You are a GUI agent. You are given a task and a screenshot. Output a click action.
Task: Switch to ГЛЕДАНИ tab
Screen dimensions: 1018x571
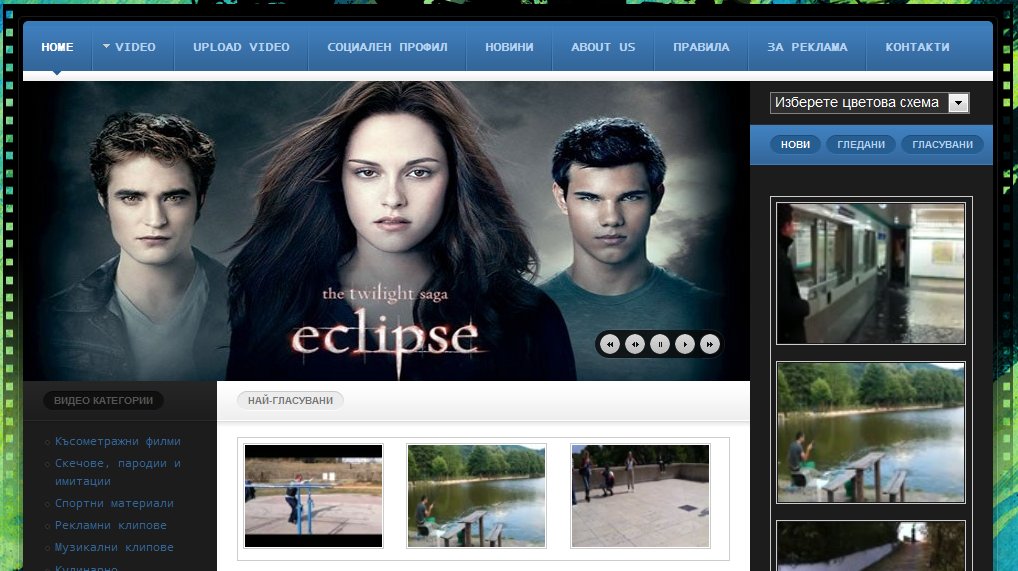tap(861, 144)
